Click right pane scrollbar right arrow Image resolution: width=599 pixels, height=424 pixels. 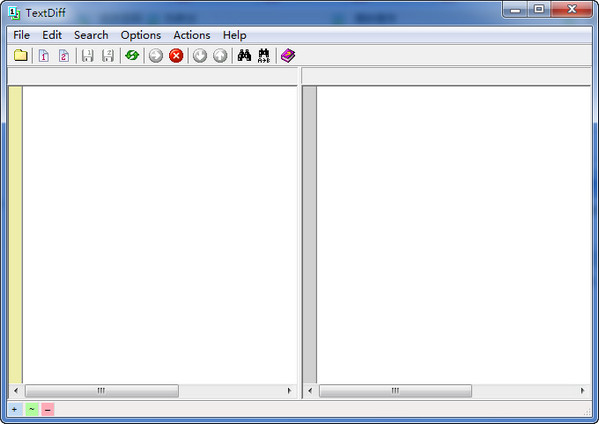[583, 391]
